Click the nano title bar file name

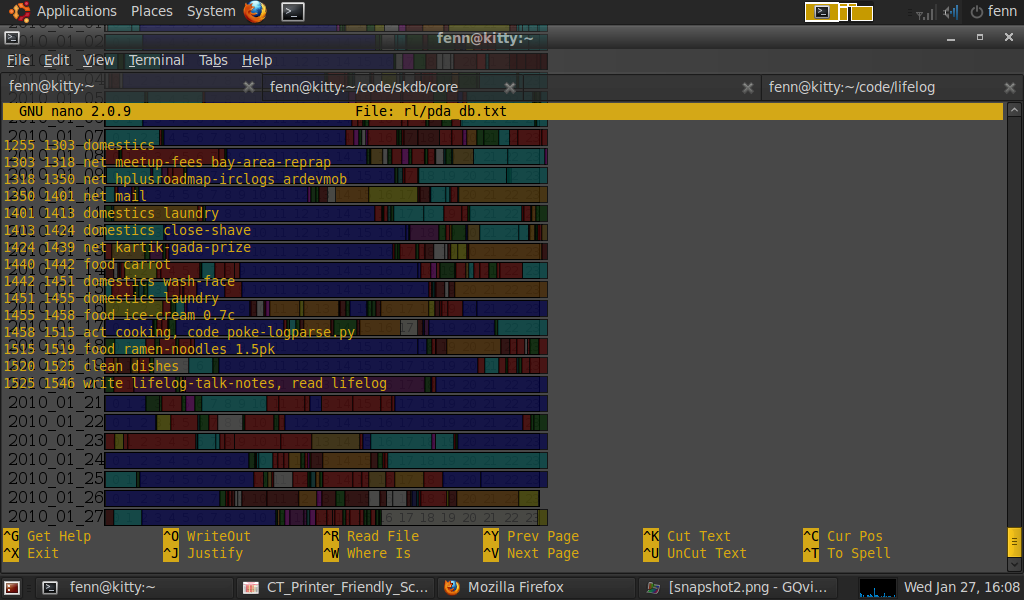coord(431,111)
